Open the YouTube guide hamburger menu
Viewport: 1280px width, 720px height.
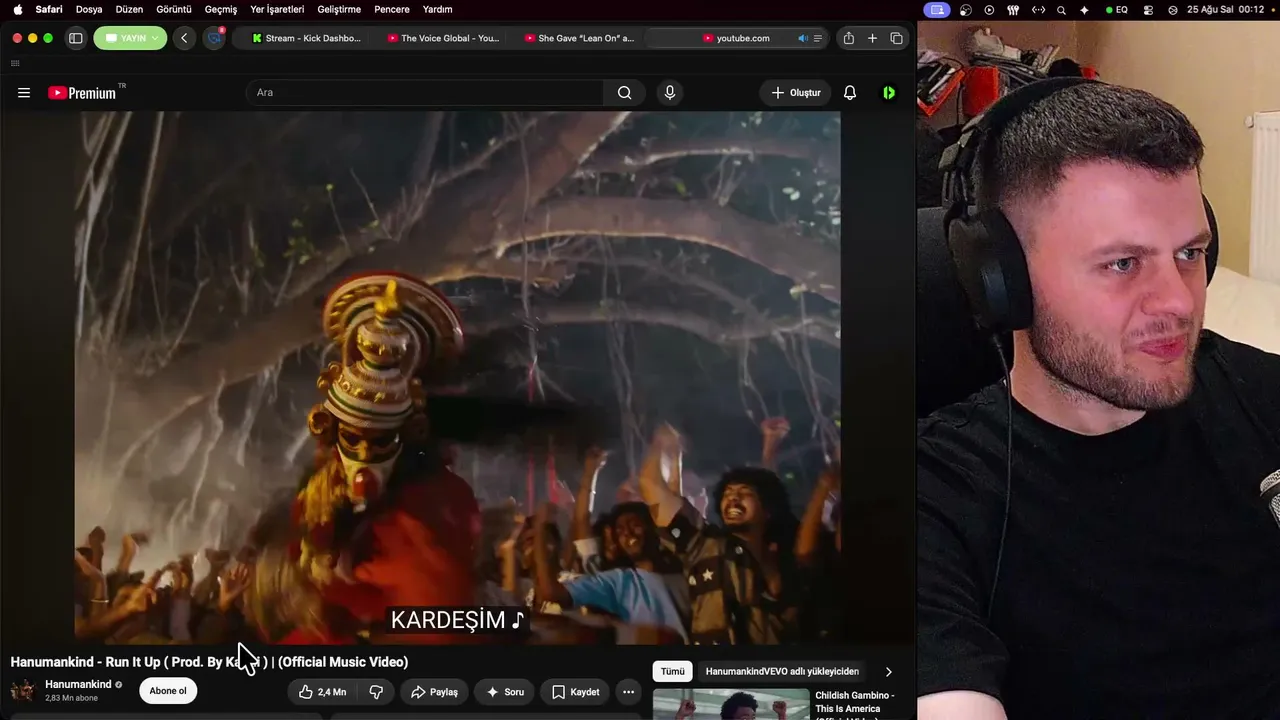24,93
